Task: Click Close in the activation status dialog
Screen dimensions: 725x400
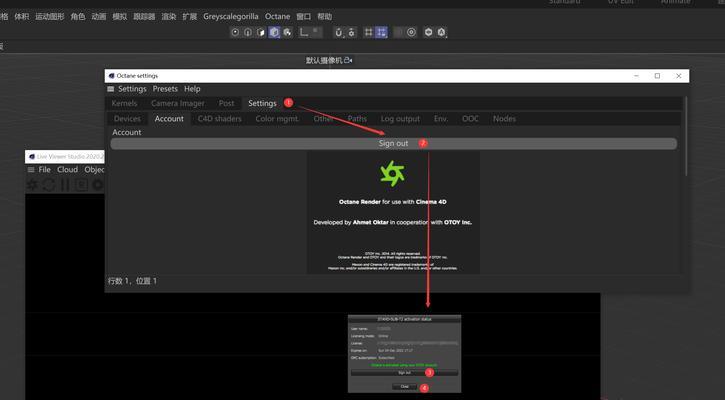Action: [x=405, y=387]
